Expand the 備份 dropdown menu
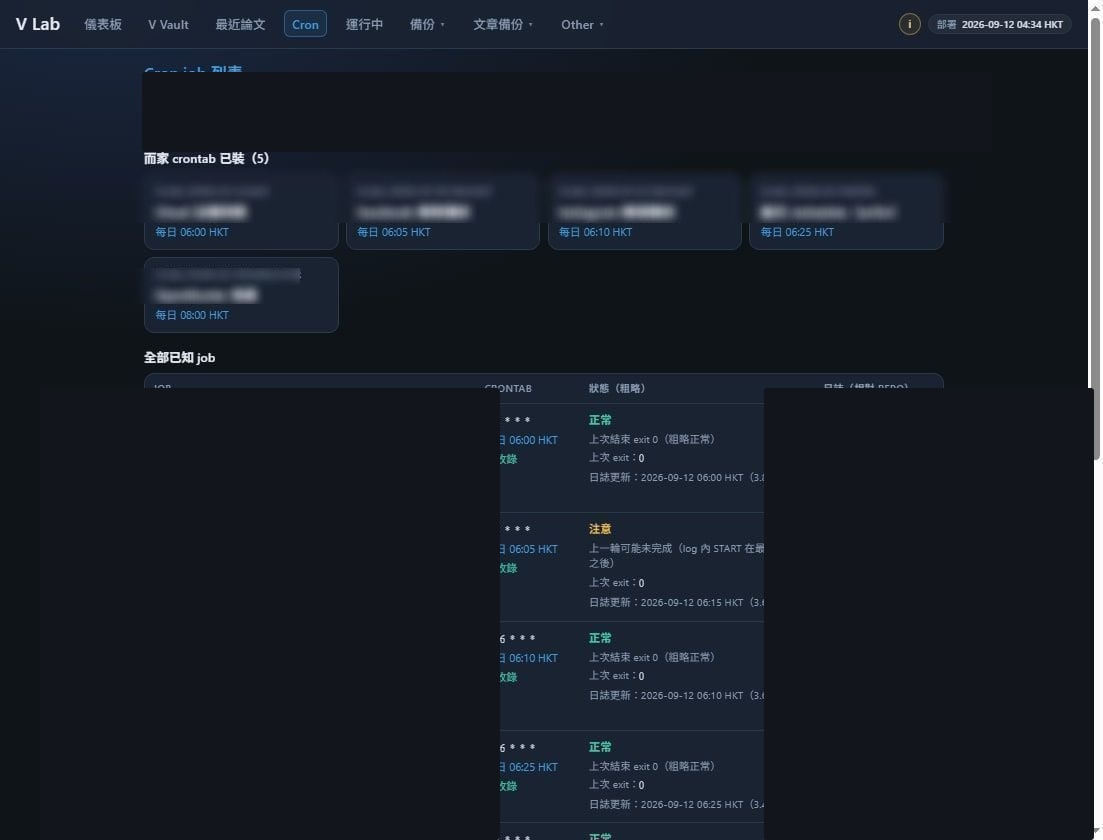1103x840 pixels. click(427, 24)
